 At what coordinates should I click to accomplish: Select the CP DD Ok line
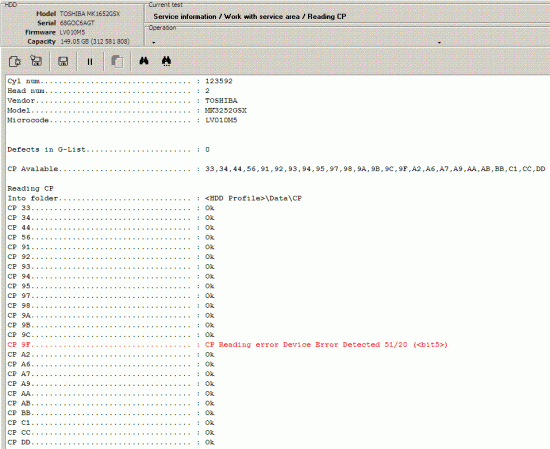(x=111, y=442)
